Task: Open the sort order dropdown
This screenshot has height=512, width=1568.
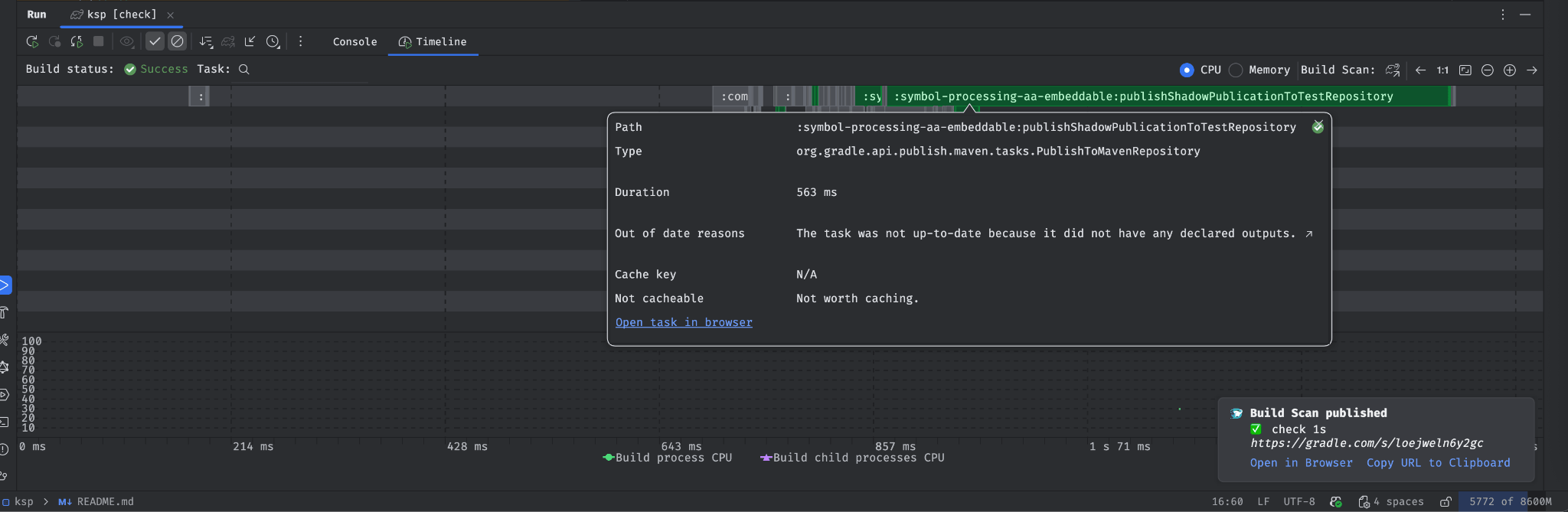Action: [206, 41]
